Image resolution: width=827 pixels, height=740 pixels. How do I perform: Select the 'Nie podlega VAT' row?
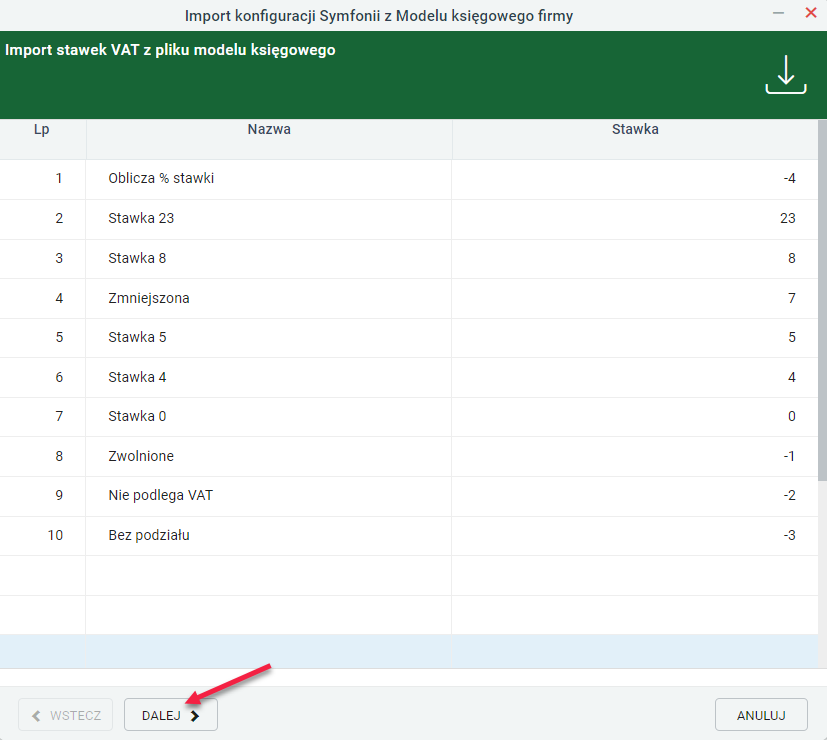(x=409, y=496)
